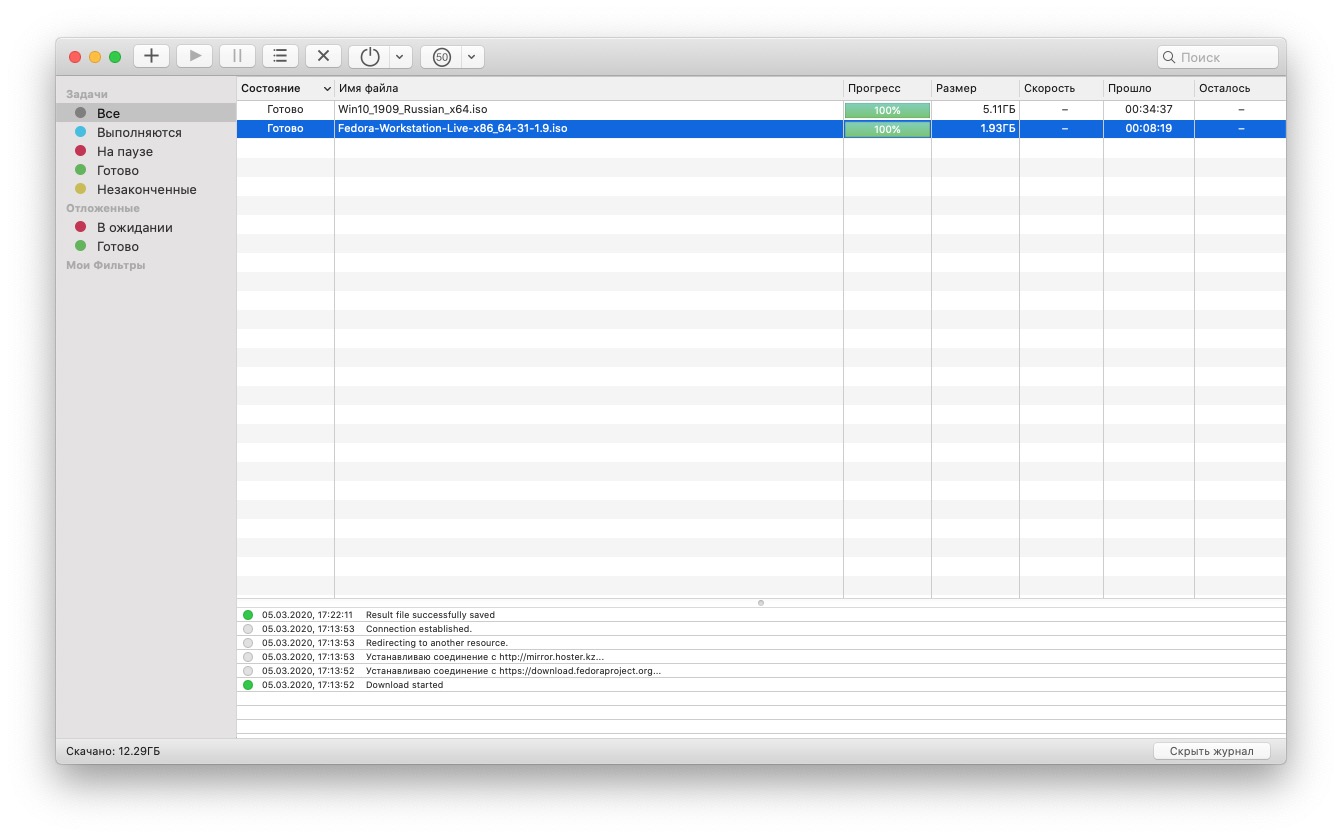Viewport: 1342px width, 838px height.
Task: Open the Состояние column sort chevron
Action: pos(327,89)
